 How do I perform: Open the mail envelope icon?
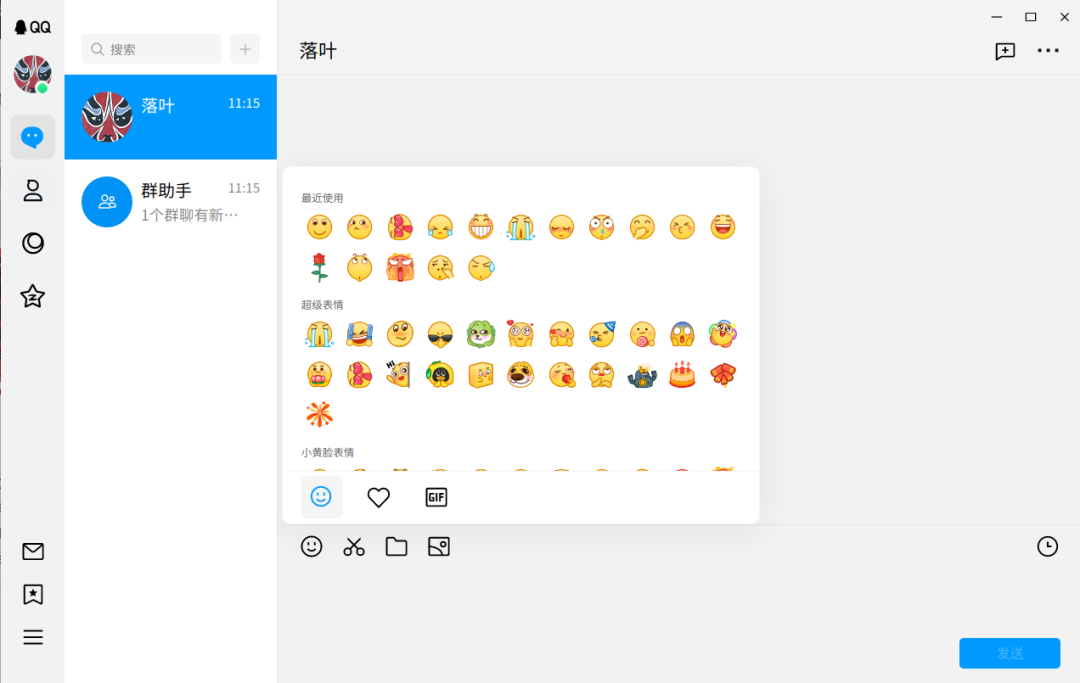click(x=33, y=551)
